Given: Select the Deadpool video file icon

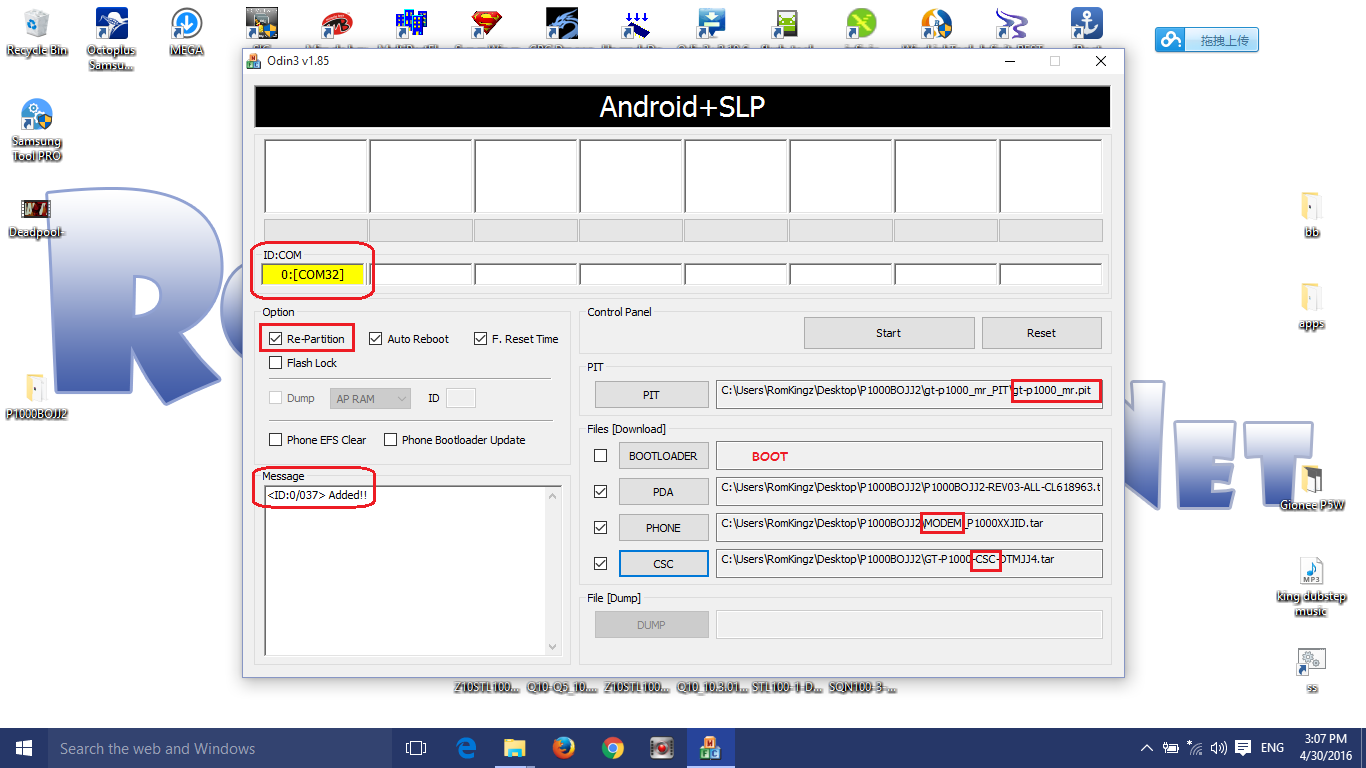Looking at the screenshot, I should pos(36,217).
